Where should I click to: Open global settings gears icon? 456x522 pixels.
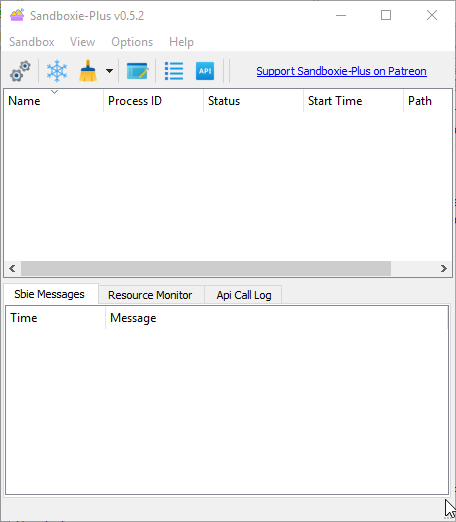[x=20, y=71]
